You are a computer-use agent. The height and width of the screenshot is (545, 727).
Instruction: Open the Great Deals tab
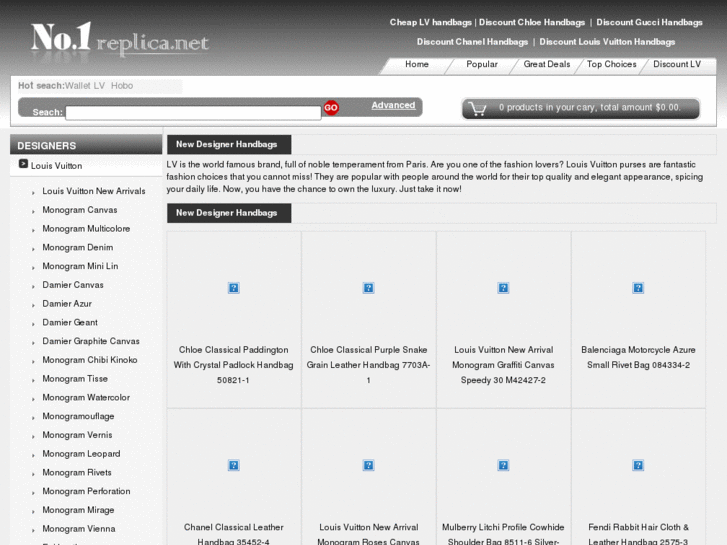(547, 64)
